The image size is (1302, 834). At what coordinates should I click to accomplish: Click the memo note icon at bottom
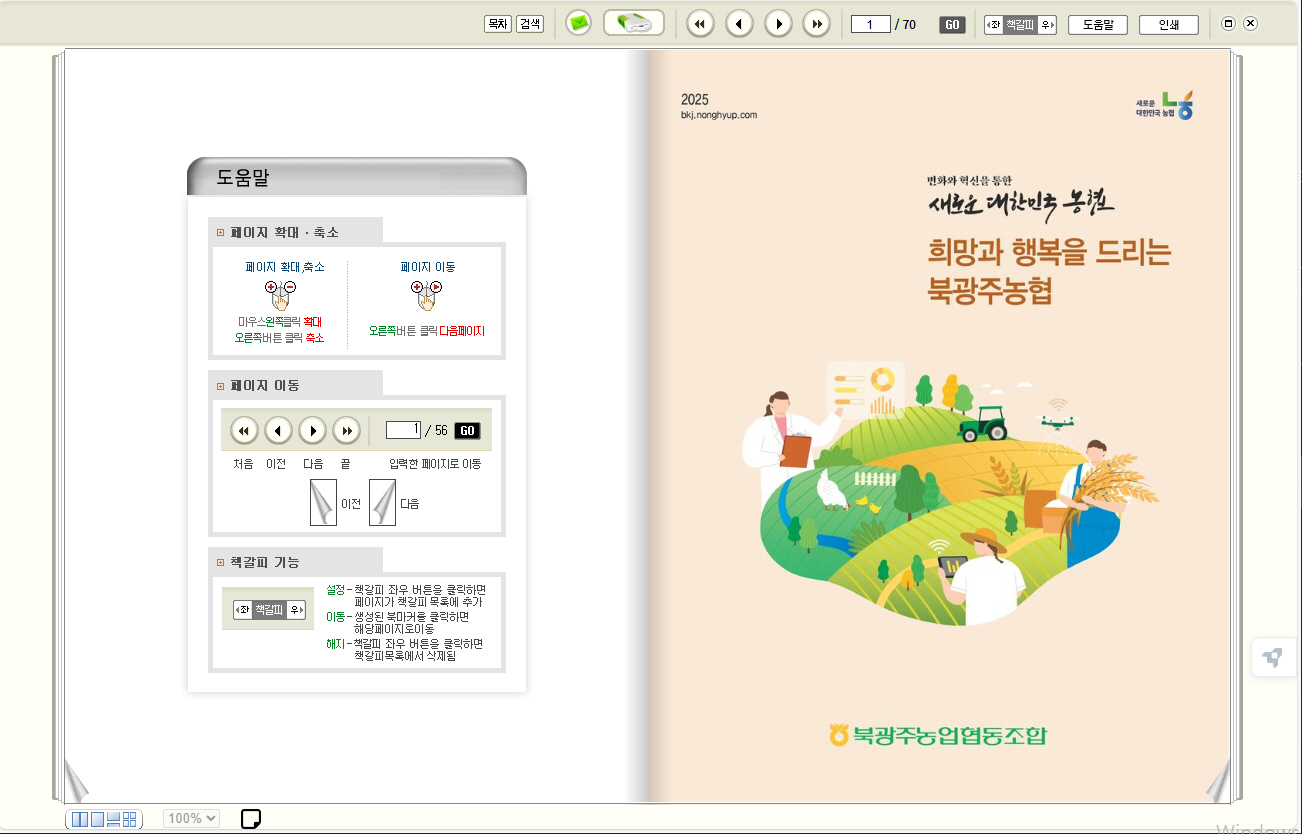251,819
